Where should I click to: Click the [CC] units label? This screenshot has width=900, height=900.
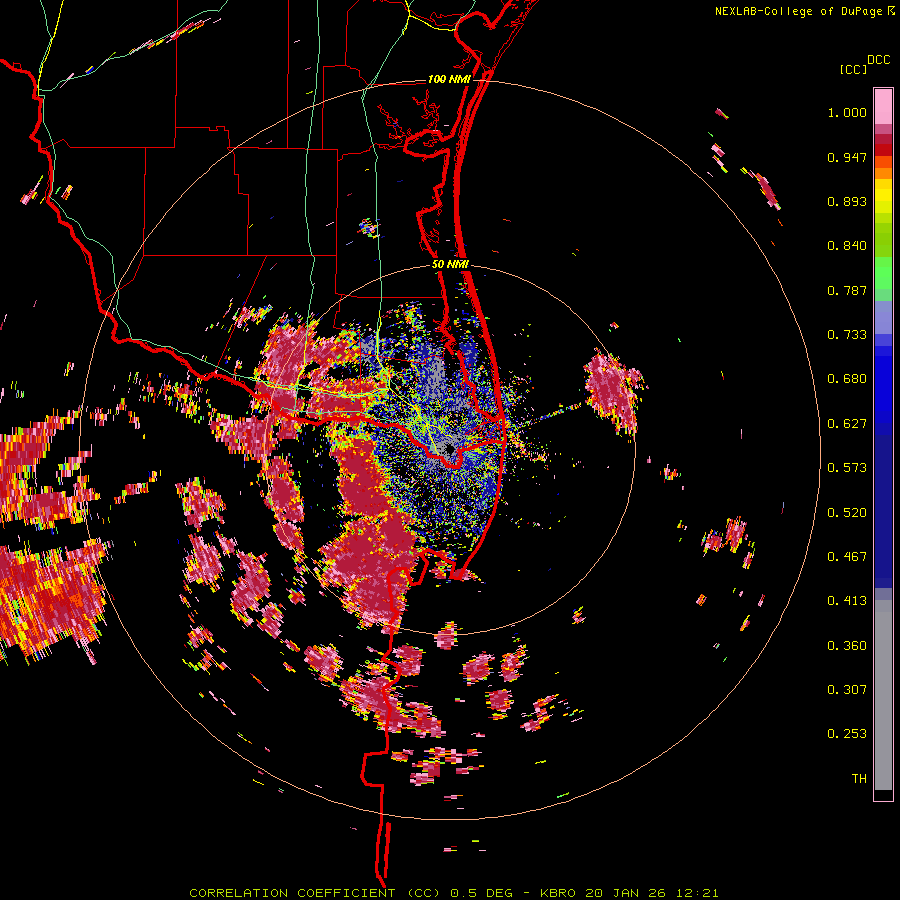(853, 69)
